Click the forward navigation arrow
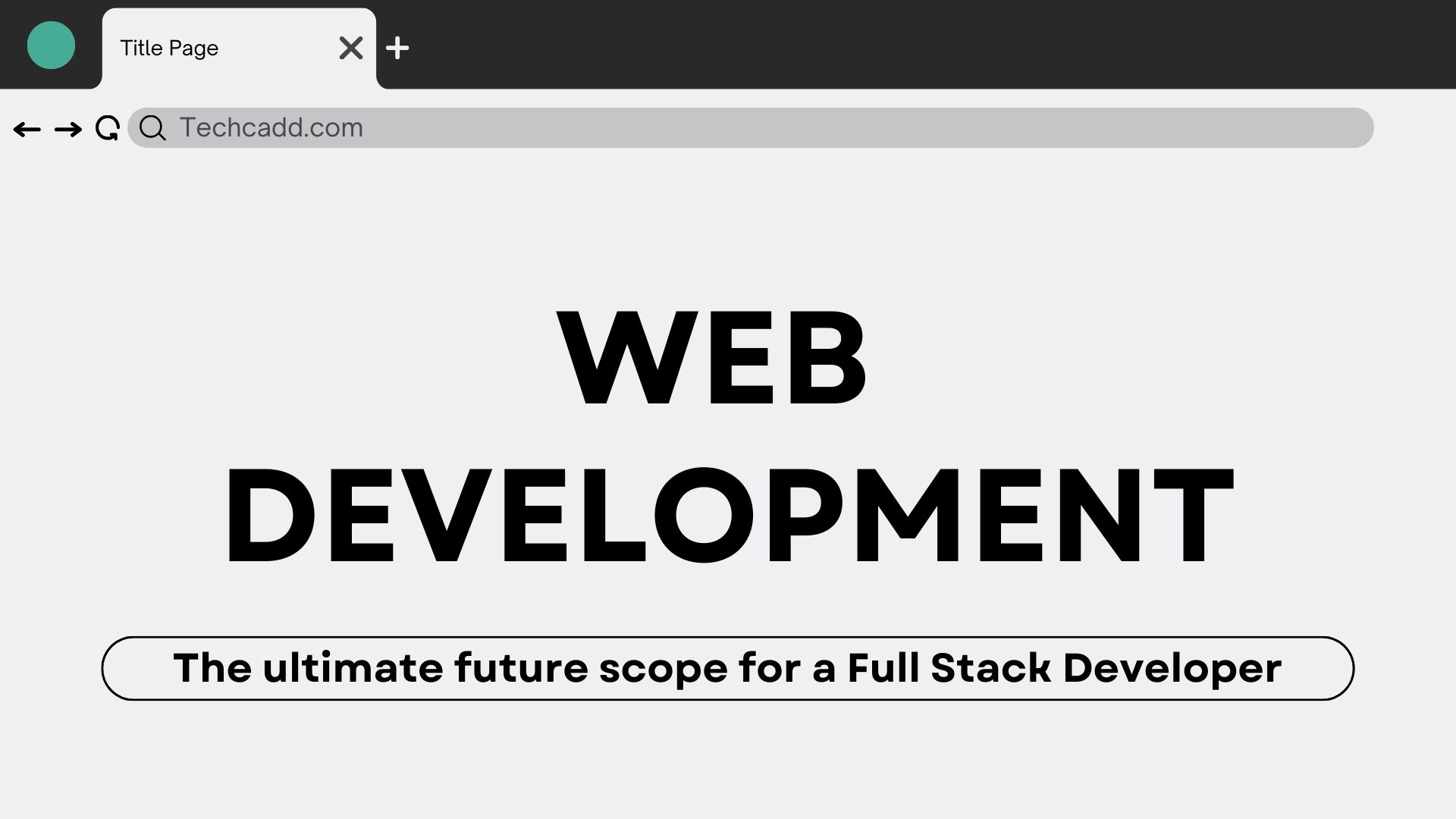 (67, 129)
